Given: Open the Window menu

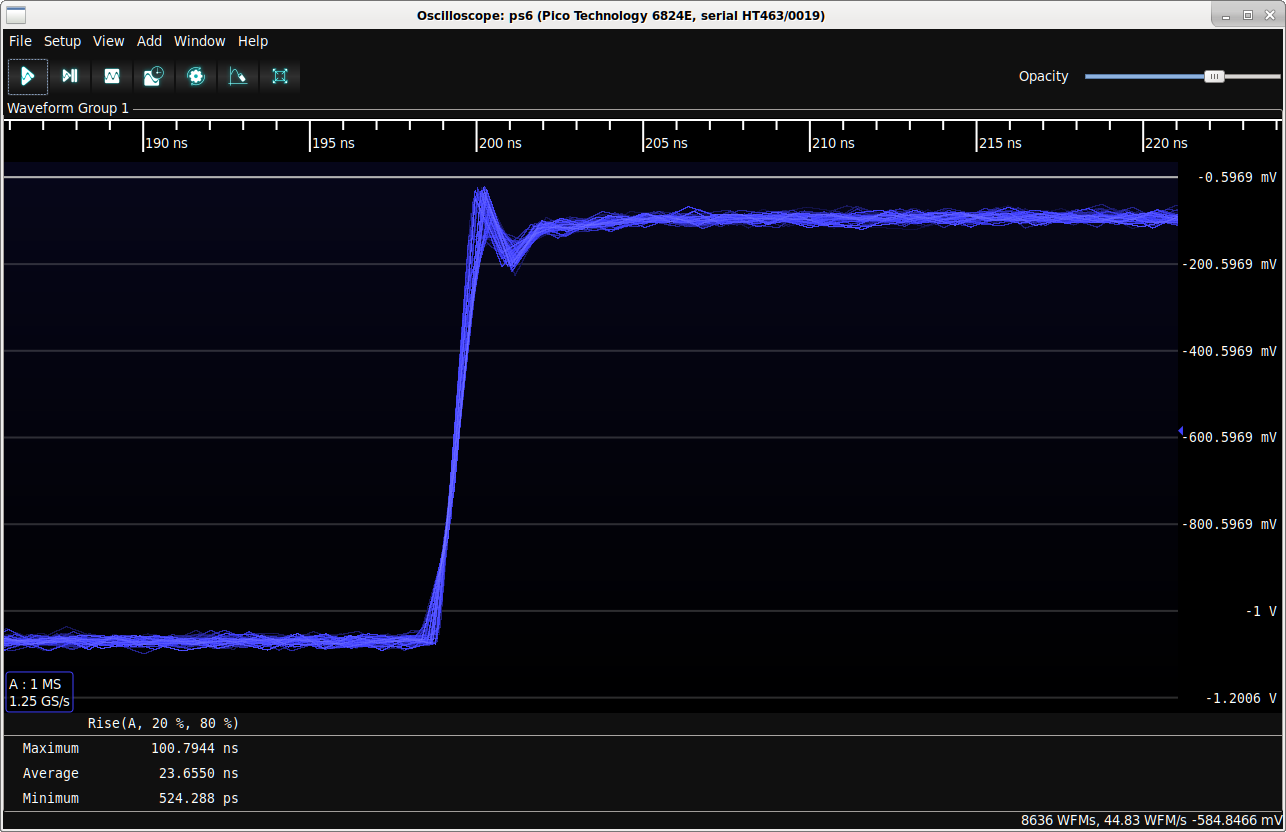Looking at the screenshot, I should coord(200,41).
